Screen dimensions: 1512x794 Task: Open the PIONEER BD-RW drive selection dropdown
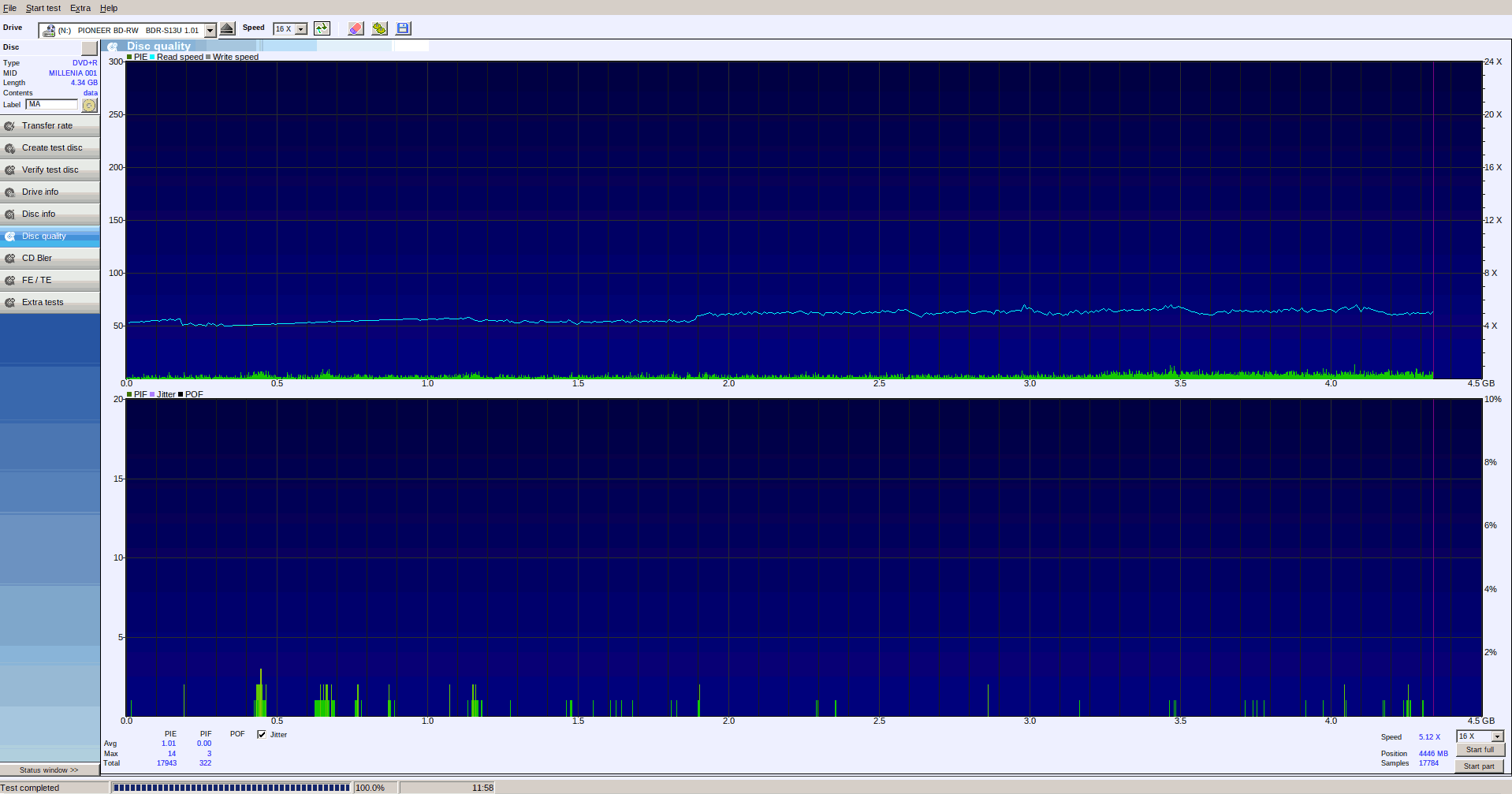209,30
